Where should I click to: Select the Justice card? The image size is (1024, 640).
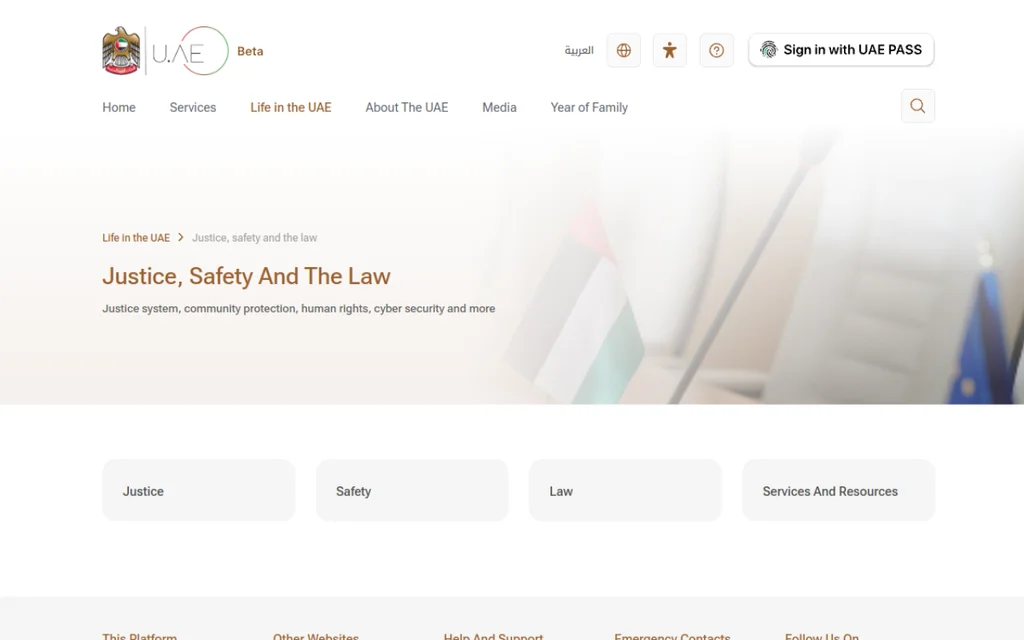199,490
